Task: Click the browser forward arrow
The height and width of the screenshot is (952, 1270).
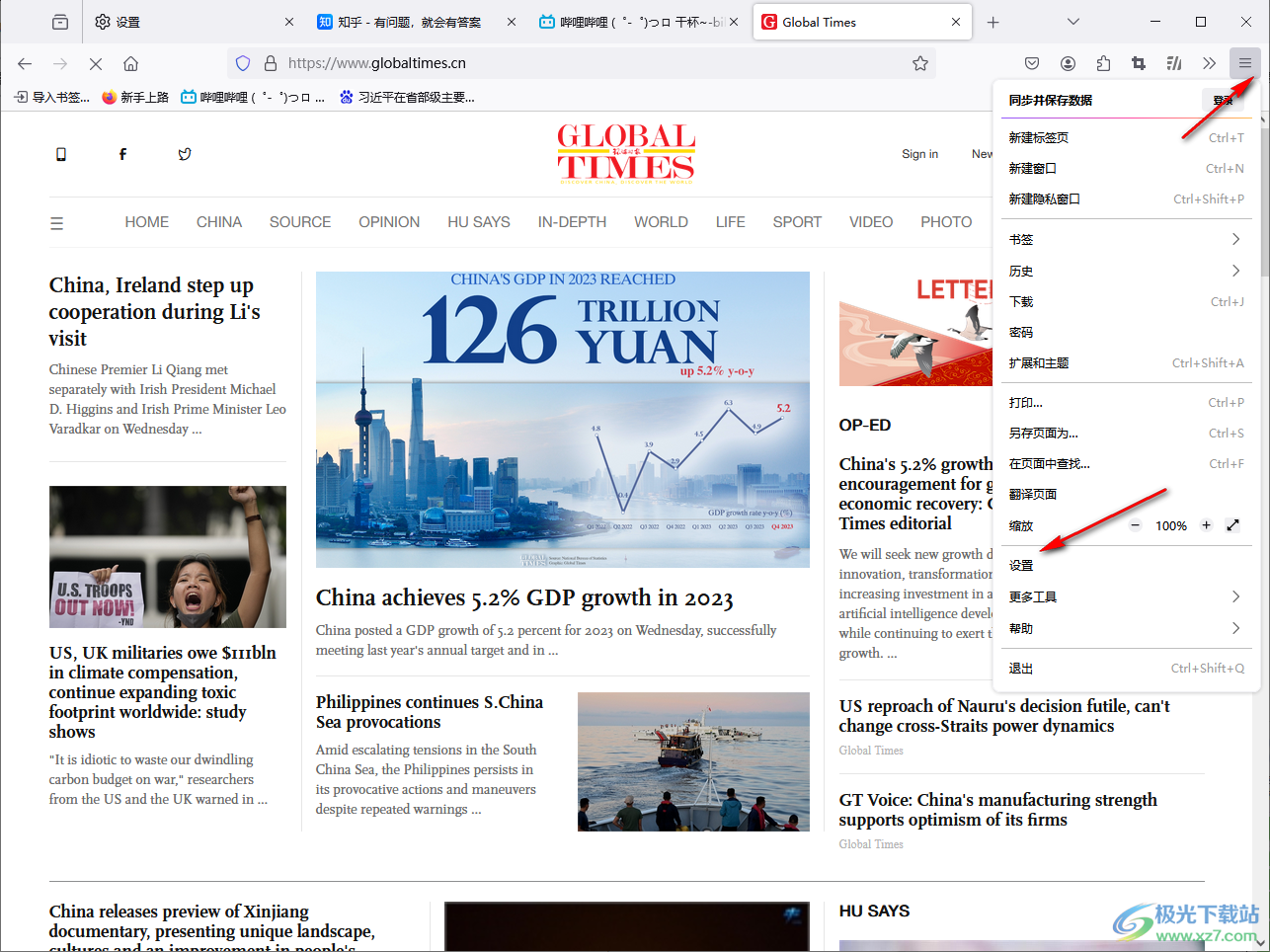Action: click(x=60, y=63)
